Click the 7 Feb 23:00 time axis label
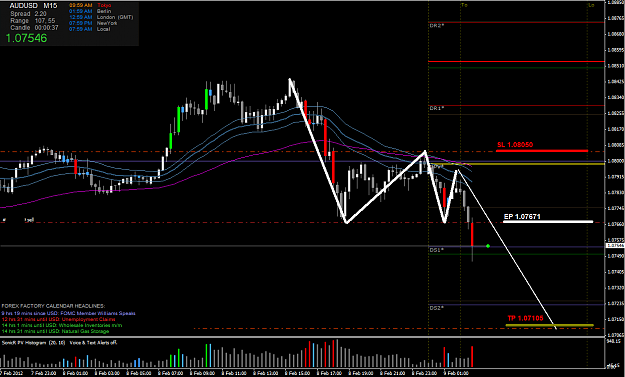The image size is (625, 377). 44,373
